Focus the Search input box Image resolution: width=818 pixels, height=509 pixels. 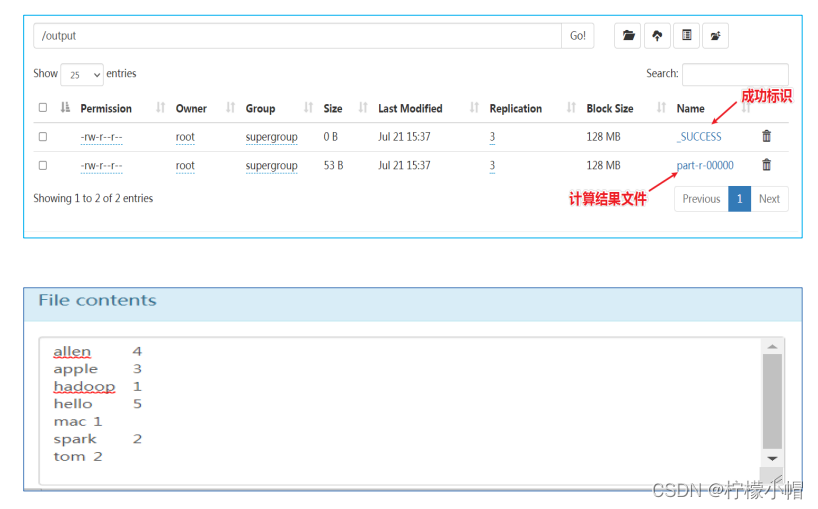click(735, 74)
